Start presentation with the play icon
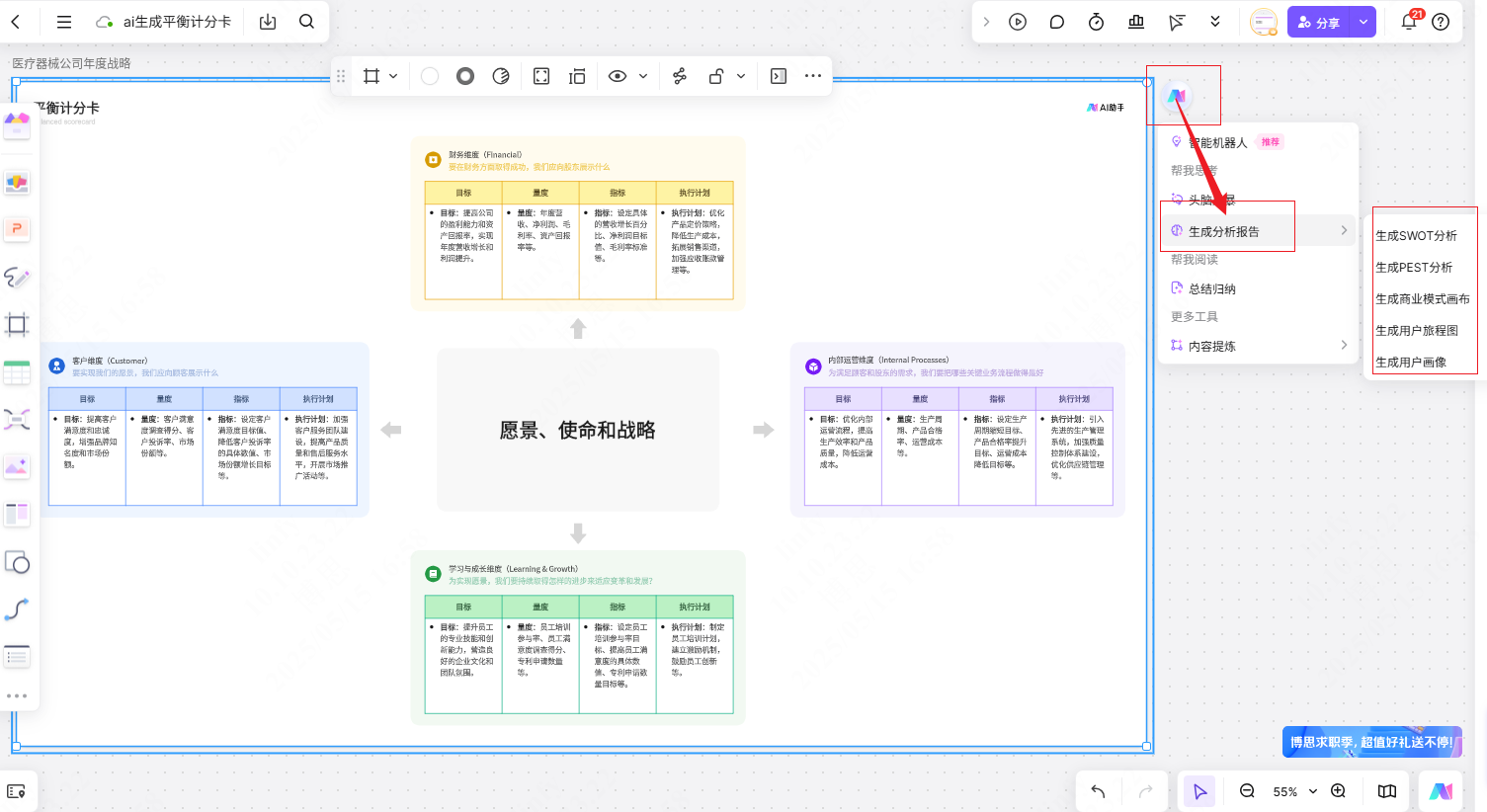 click(x=1018, y=22)
